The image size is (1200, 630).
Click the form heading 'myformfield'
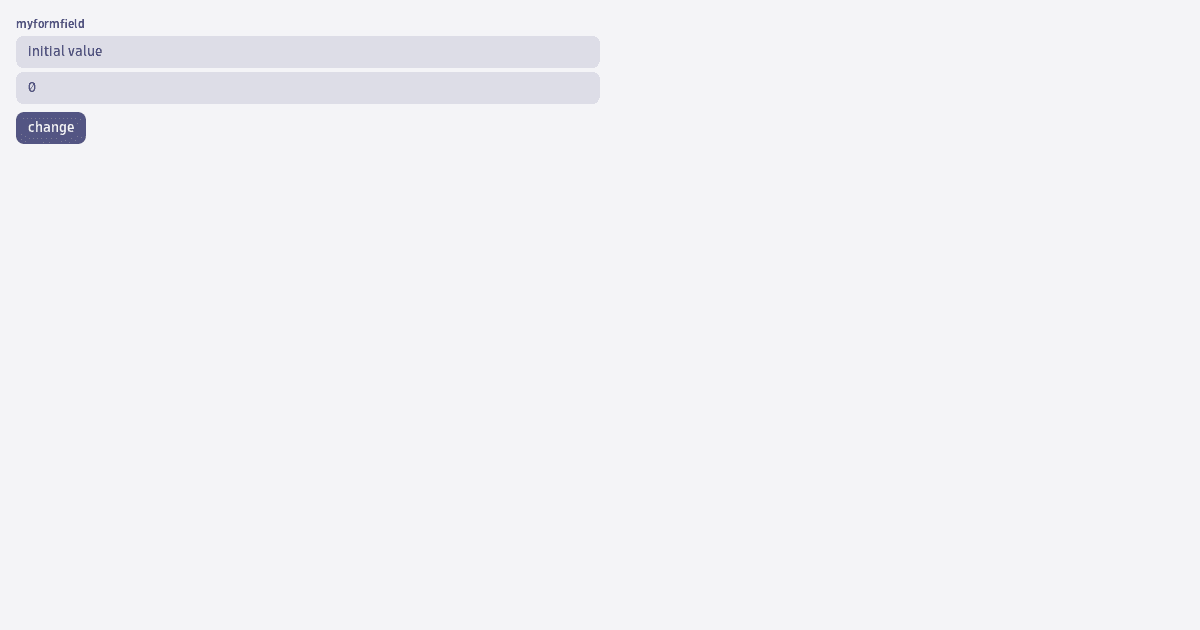pyautogui.click(x=50, y=24)
